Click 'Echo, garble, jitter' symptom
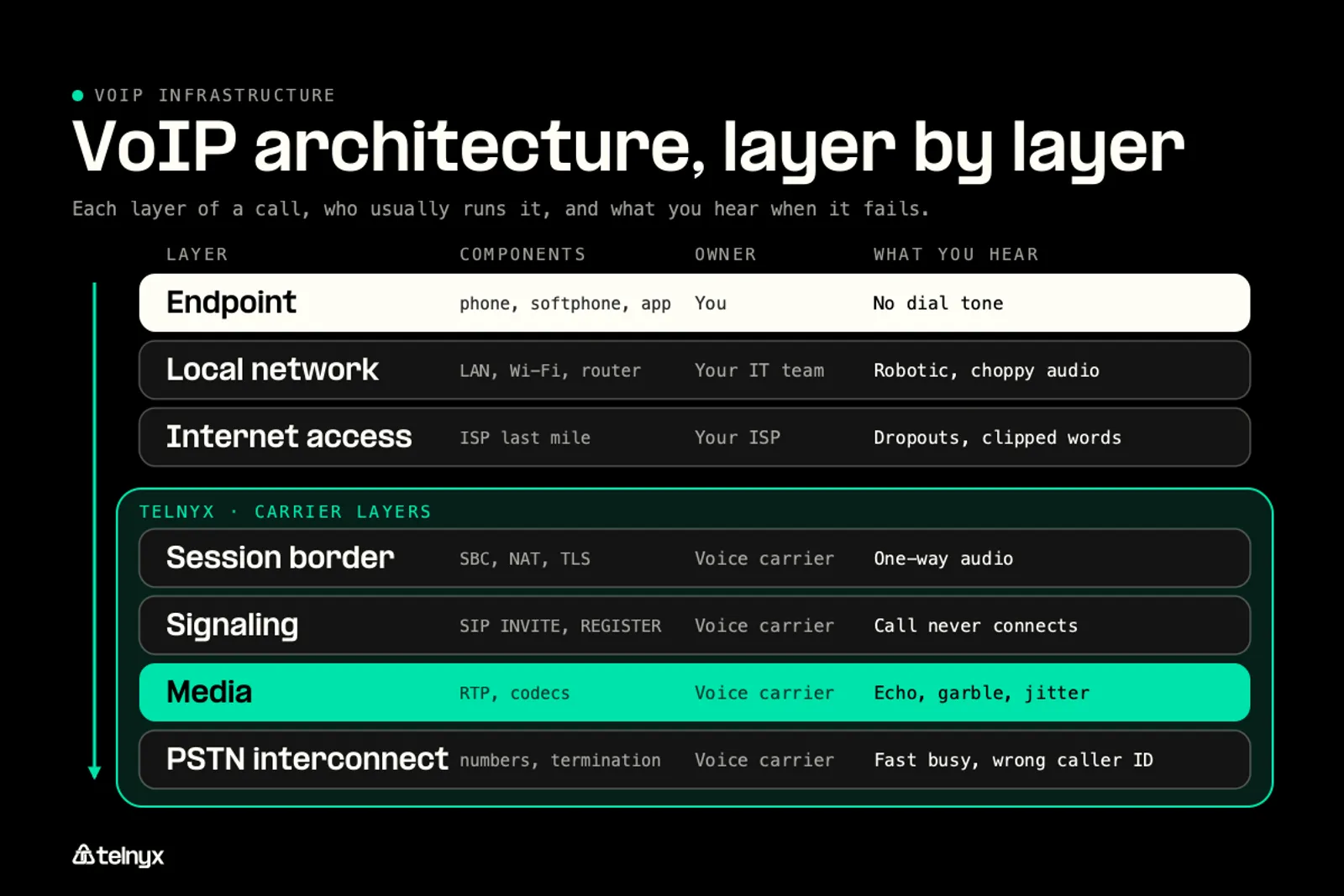The image size is (1344, 896). [x=981, y=693]
